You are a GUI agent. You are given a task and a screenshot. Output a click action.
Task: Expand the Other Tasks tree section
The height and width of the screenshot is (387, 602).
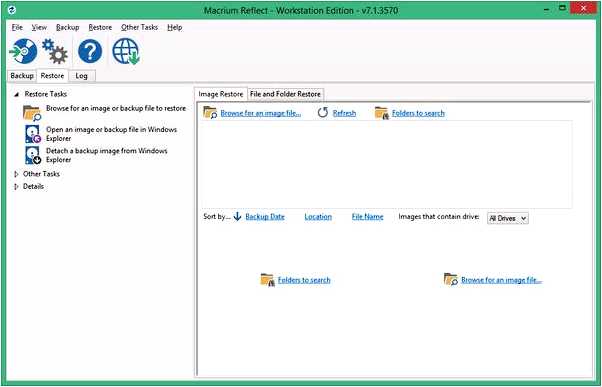(16, 174)
